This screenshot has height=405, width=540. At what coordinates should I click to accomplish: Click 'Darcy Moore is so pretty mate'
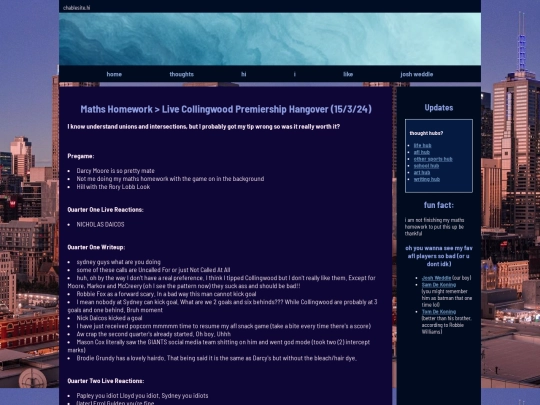pos(115,170)
